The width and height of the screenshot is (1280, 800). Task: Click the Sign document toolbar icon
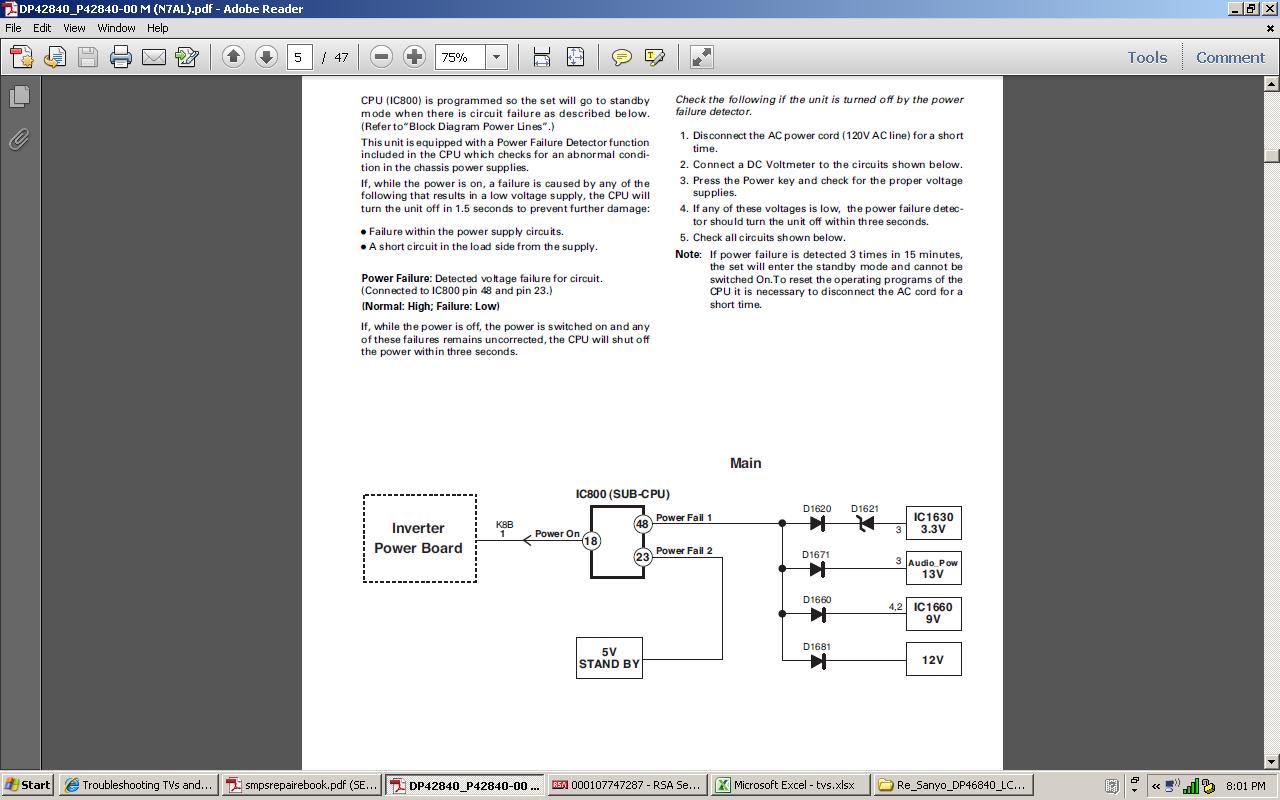[187, 57]
